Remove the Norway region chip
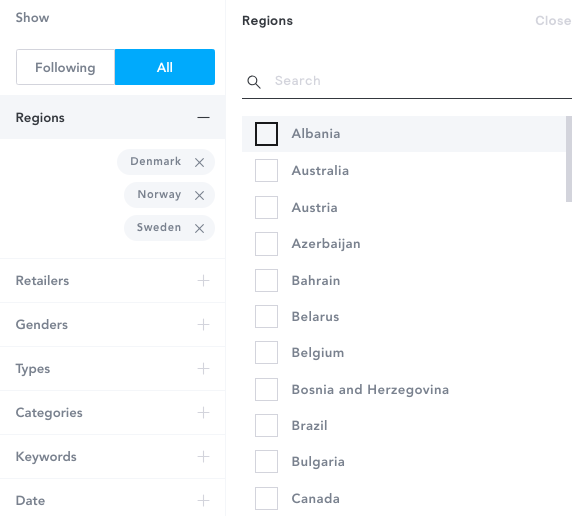The height and width of the screenshot is (516, 584). 199,195
